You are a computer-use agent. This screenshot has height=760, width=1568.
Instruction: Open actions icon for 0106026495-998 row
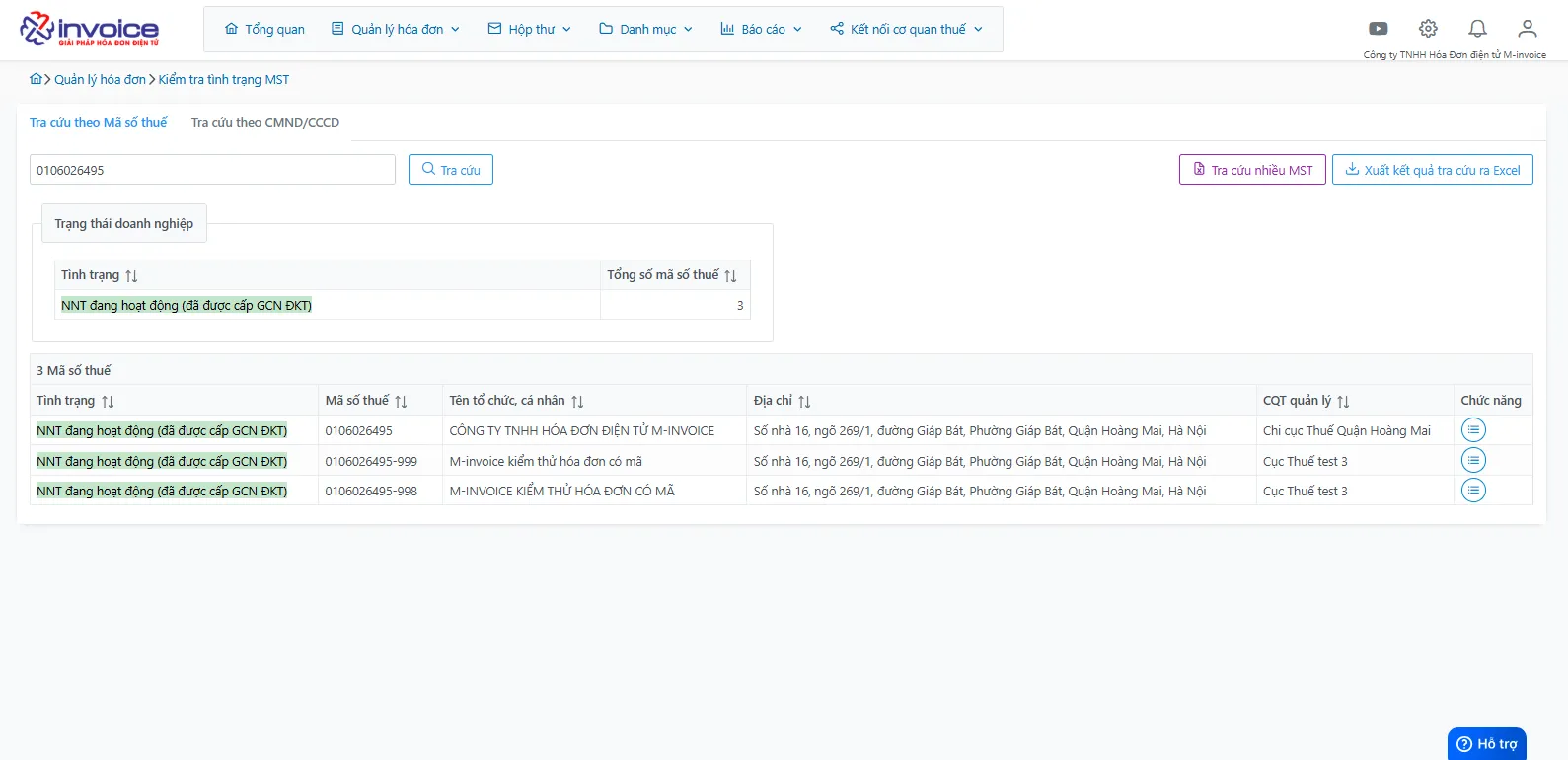coord(1473,491)
